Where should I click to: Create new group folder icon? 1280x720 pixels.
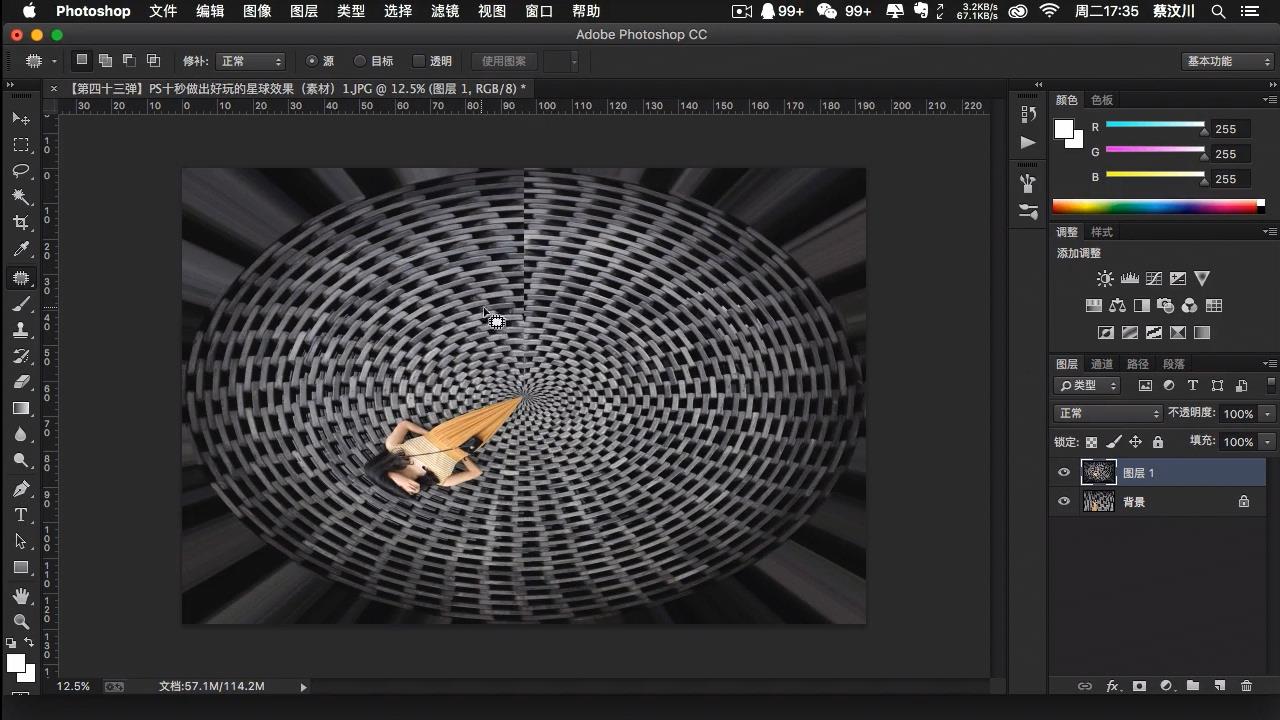tap(1193, 686)
